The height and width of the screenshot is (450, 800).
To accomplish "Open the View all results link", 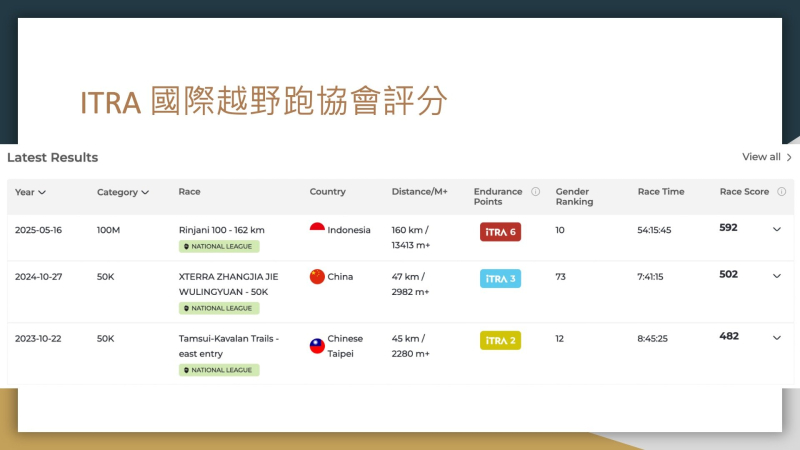I will coord(767,157).
